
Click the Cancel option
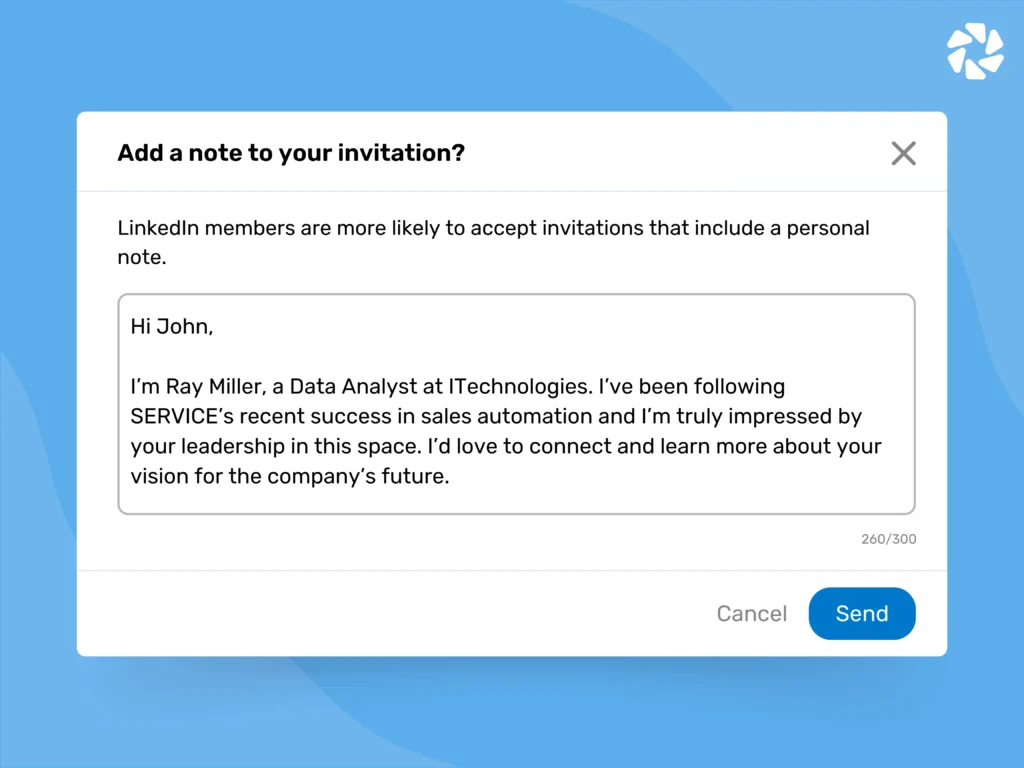click(x=751, y=613)
